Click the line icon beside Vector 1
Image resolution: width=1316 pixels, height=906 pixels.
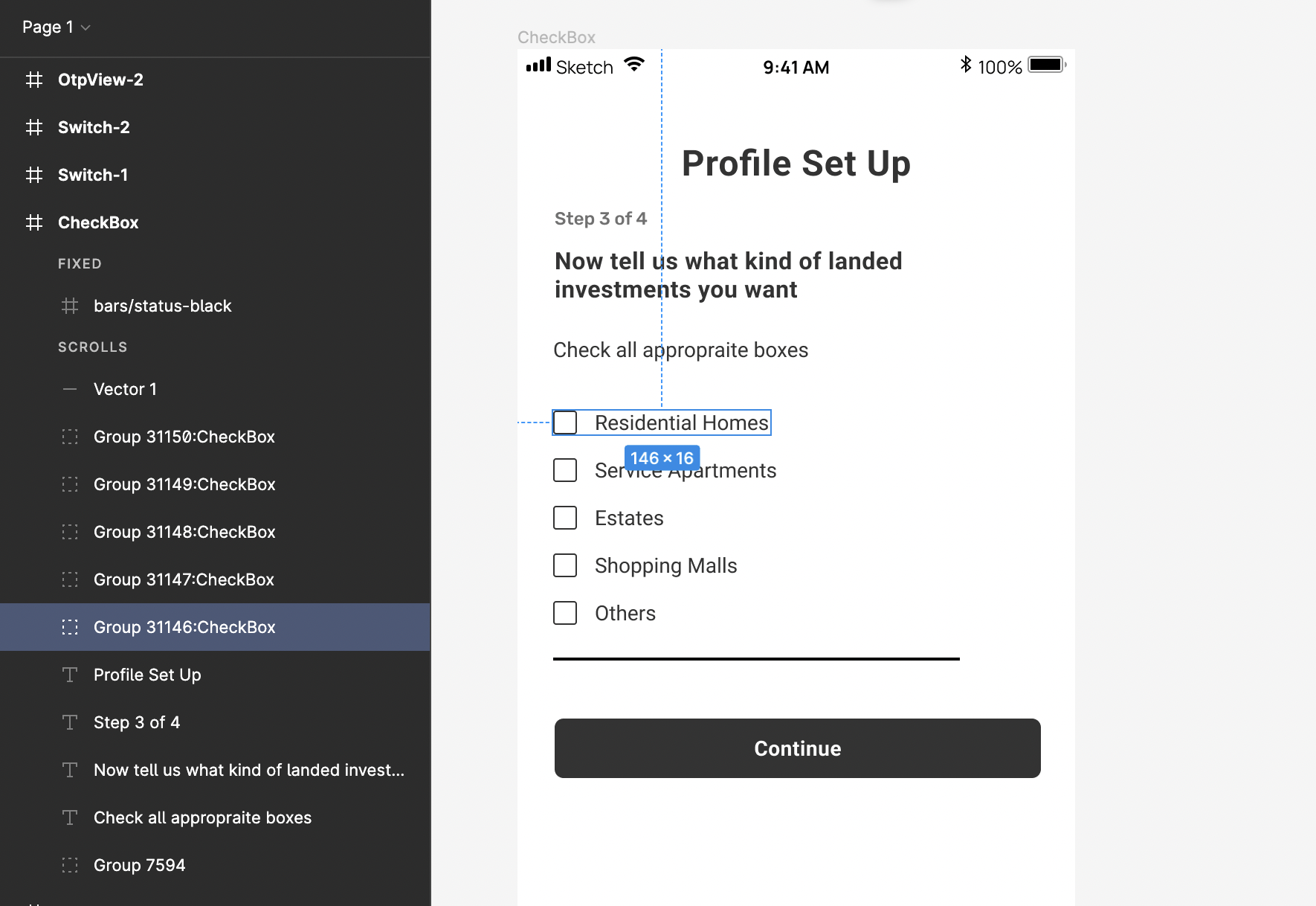coord(70,389)
